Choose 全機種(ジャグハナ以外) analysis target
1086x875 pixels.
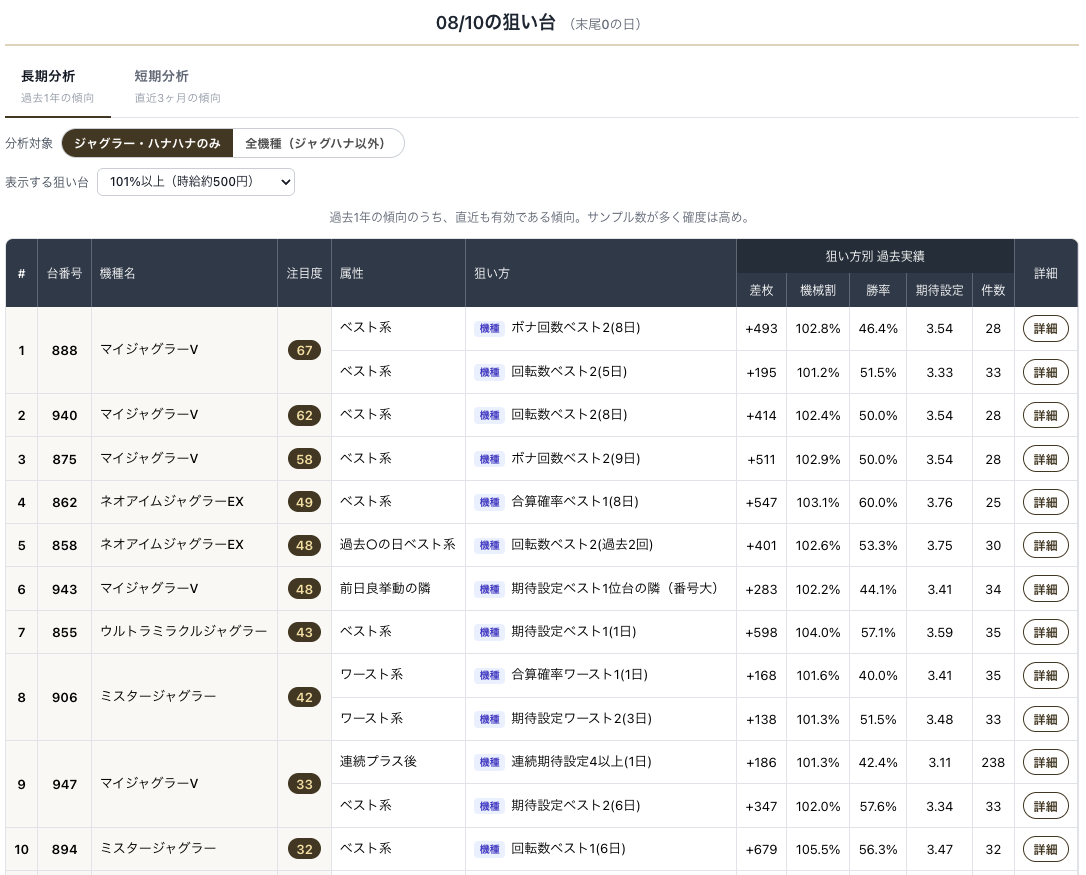(x=318, y=143)
